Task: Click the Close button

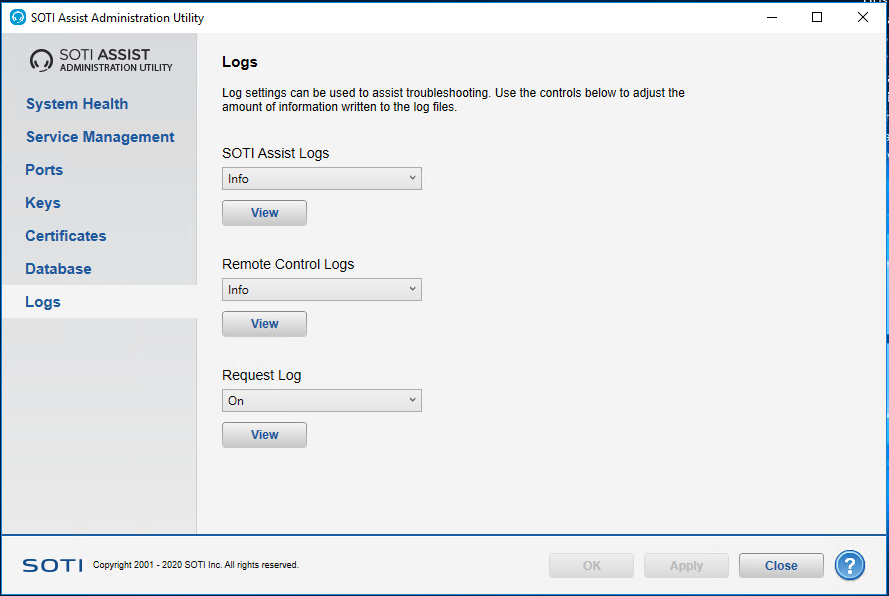Action: 781,565
